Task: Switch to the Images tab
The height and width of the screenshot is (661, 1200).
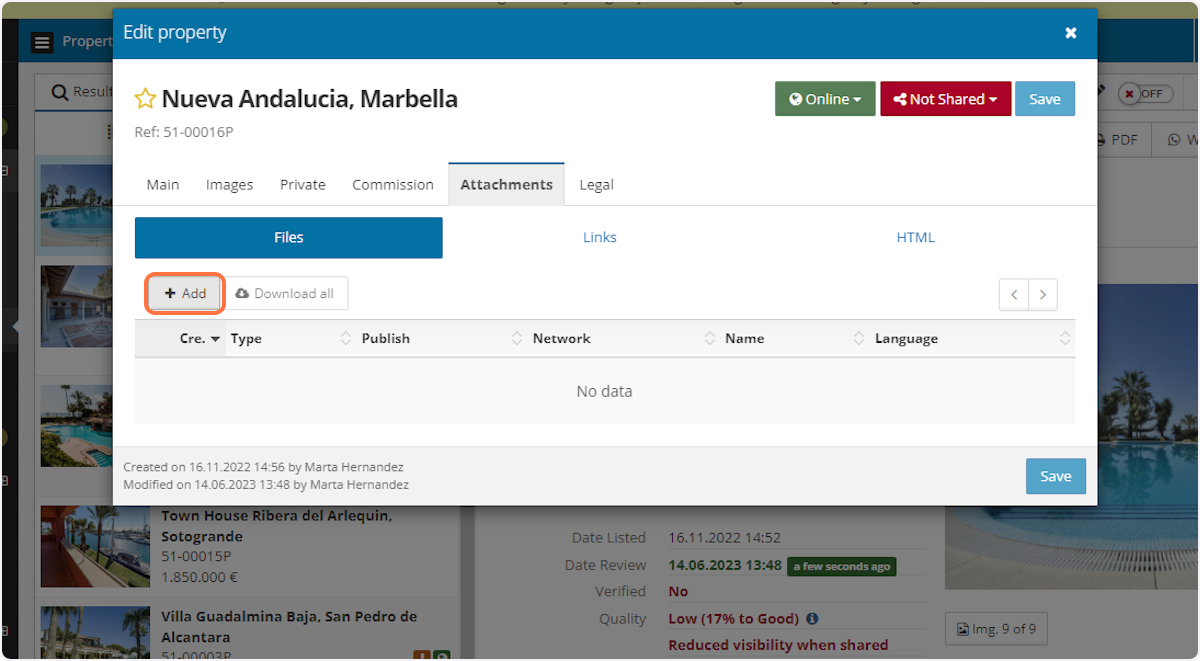Action: 229,185
